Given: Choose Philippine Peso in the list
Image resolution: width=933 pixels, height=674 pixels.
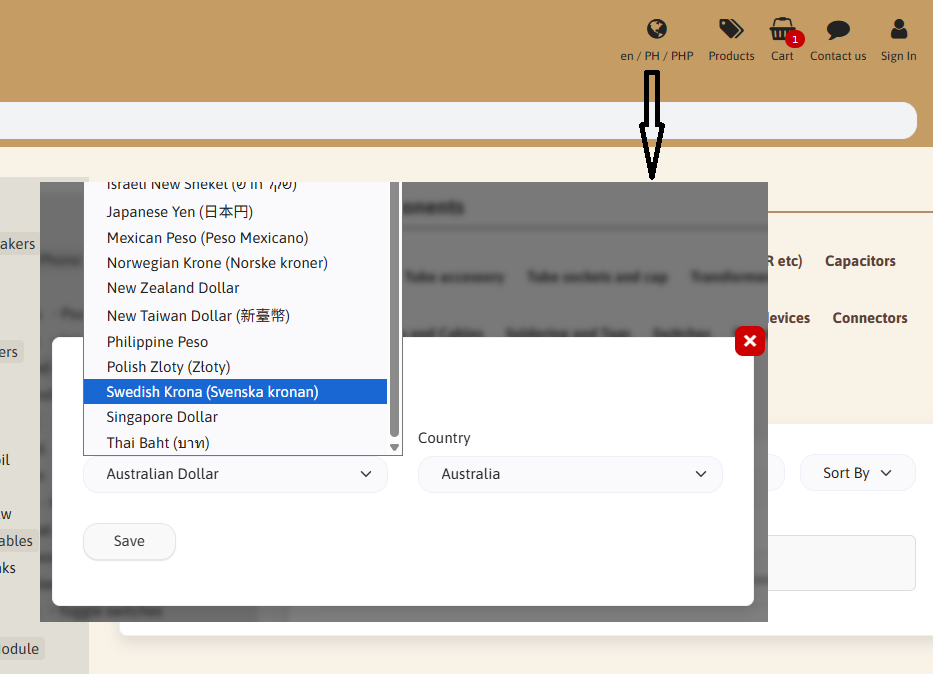Looking at the screenshot, I should point(157,342).
